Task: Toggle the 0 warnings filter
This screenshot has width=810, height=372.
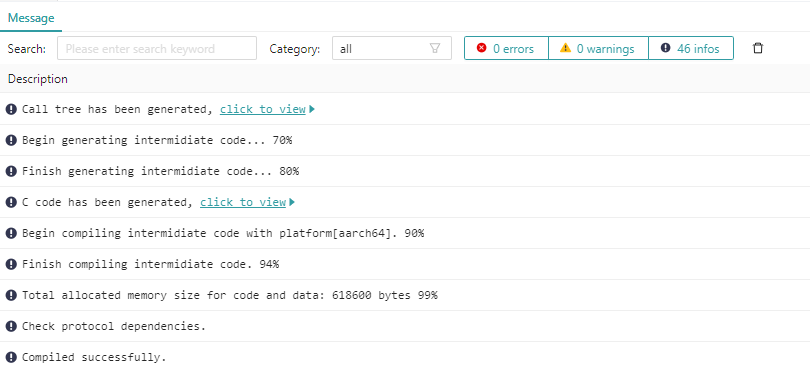Action: (x=598, y=48)
